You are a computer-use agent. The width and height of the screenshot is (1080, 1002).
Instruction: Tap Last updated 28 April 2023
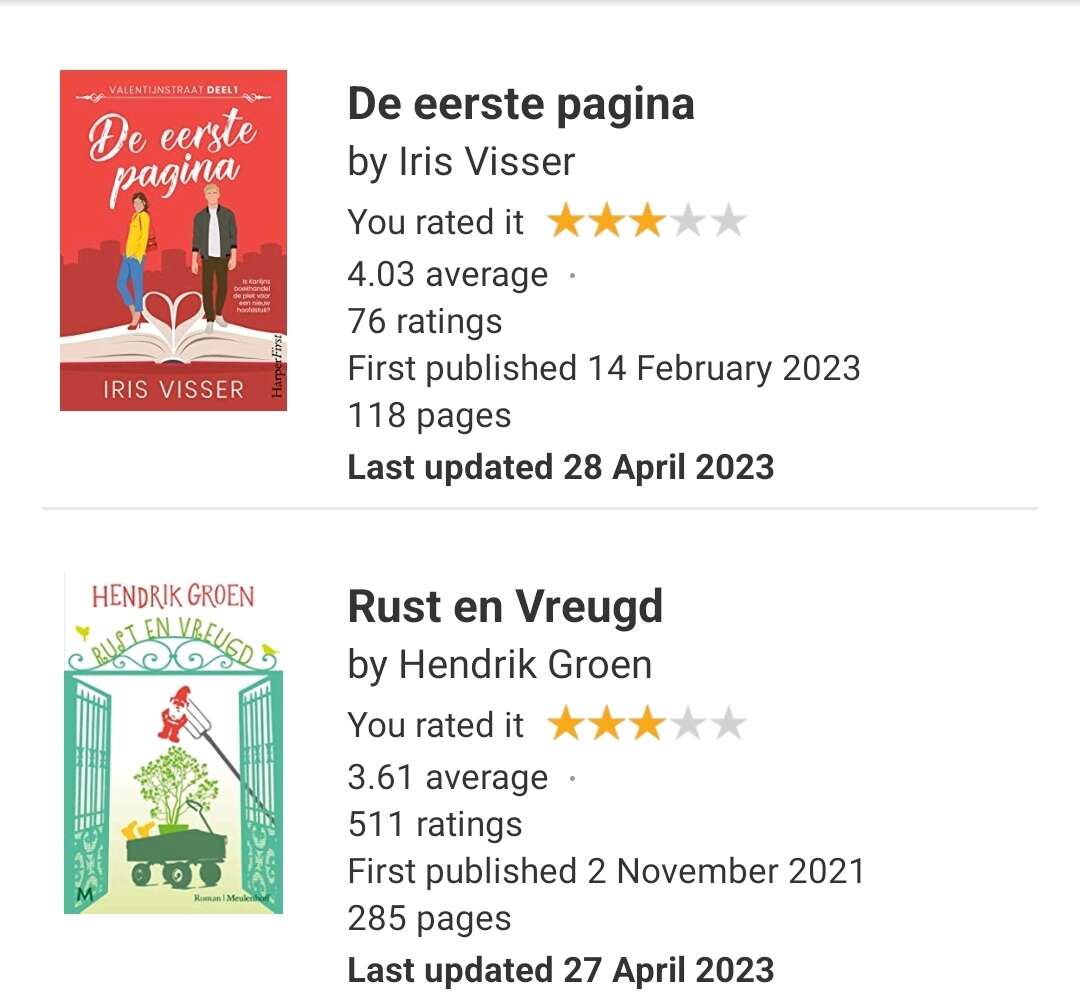(561, 468)
